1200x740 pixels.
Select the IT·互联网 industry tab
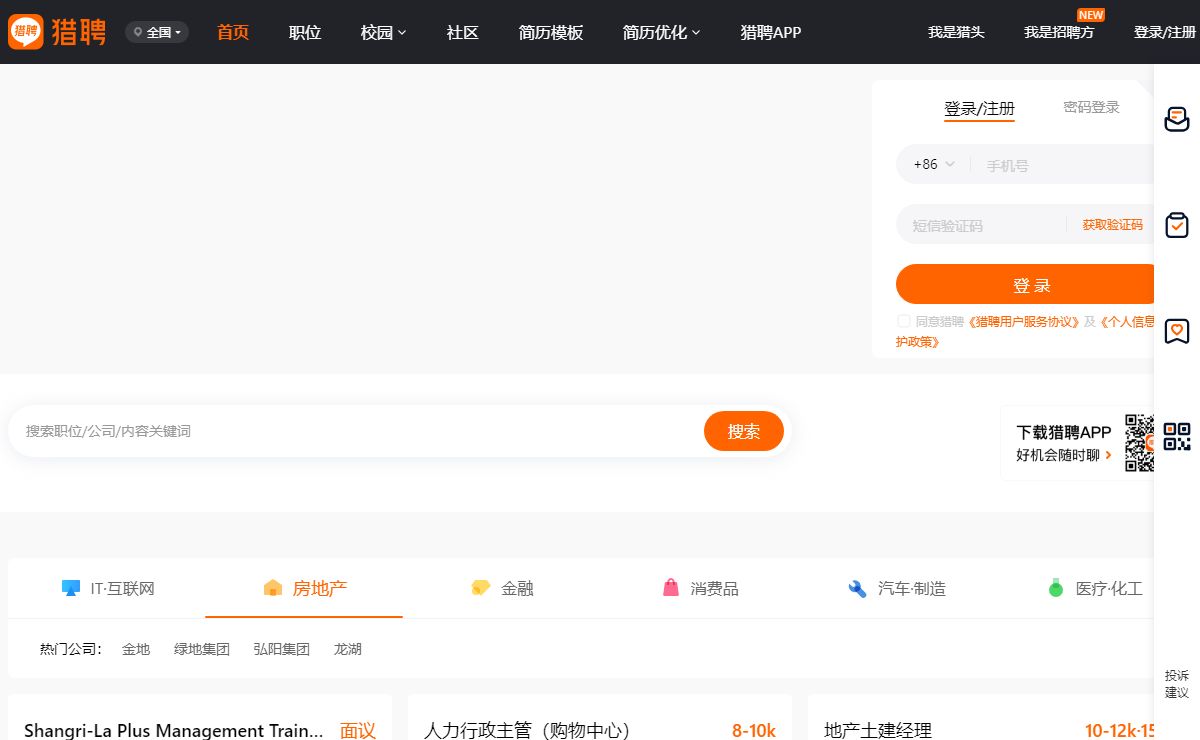click(108, 588)
